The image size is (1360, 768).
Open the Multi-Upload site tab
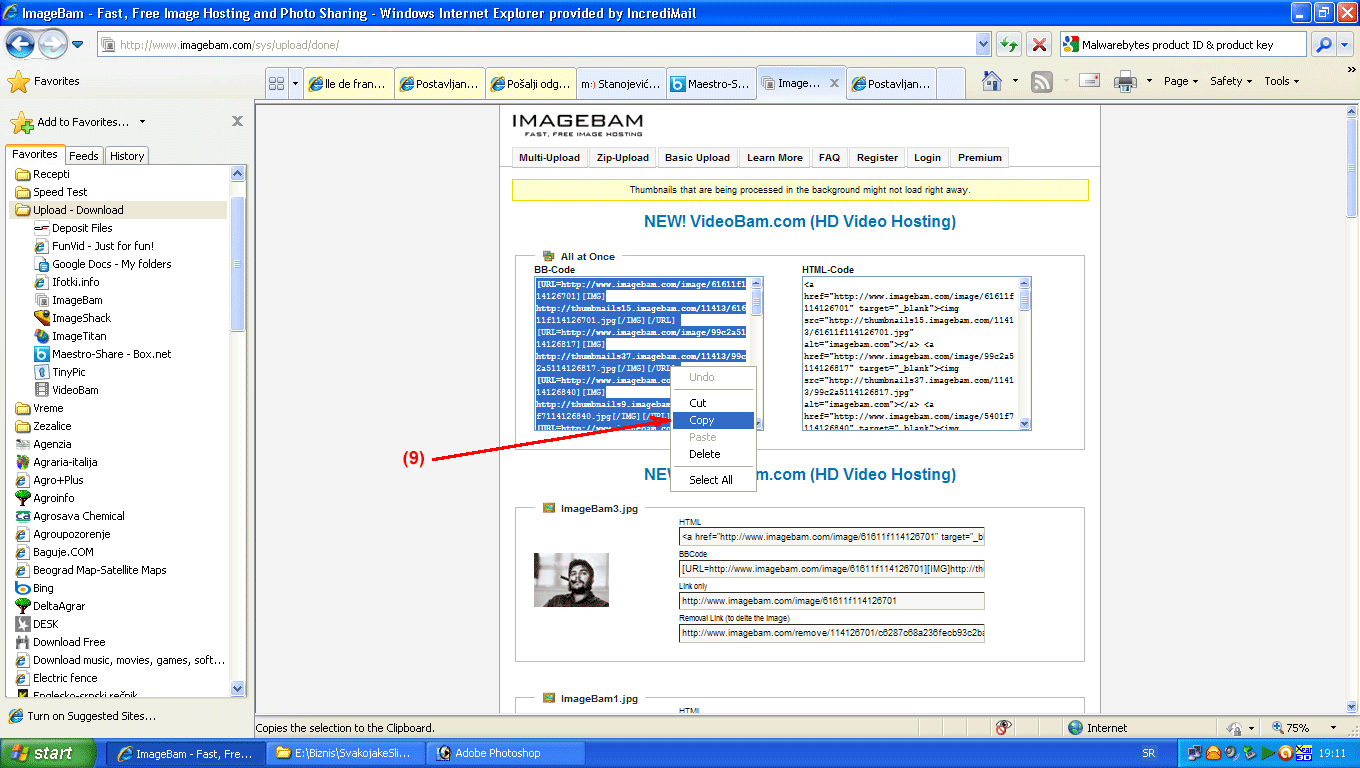[549, 158]
